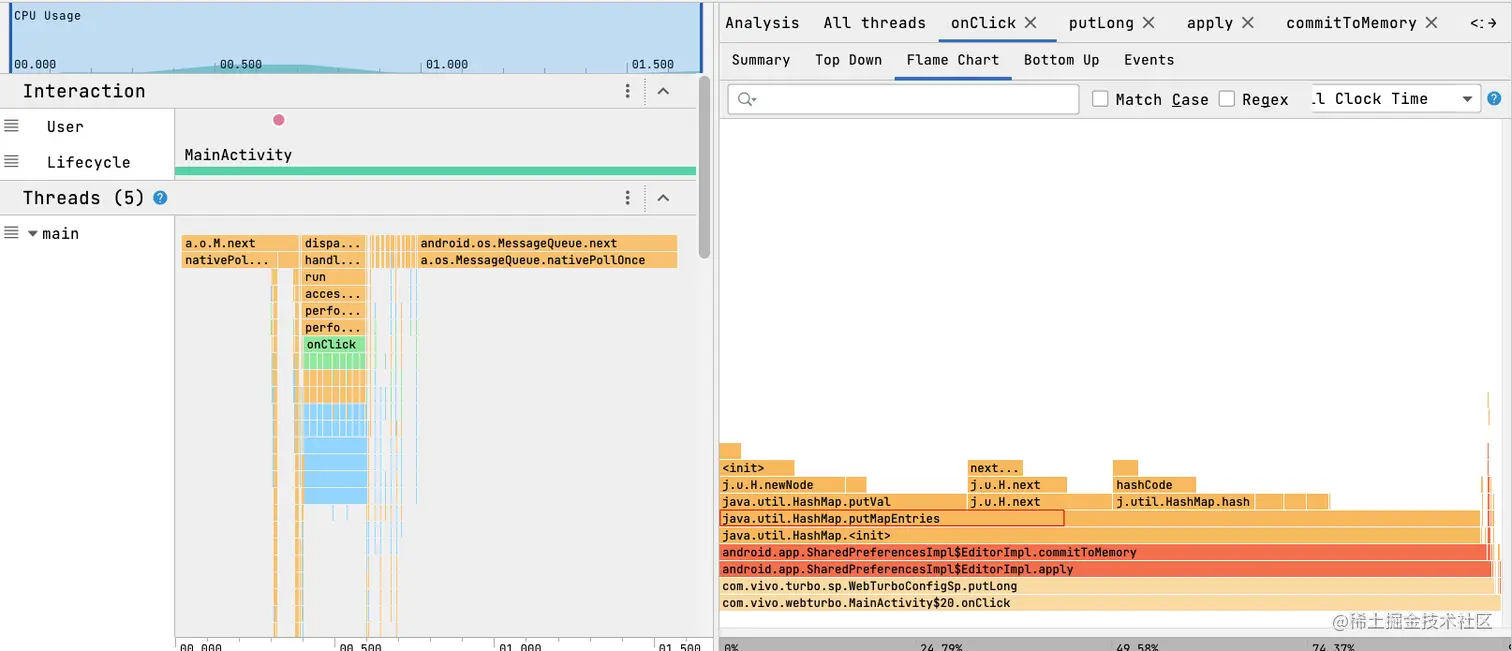The width and height of the screenshot is (1512, 651).
Task: Select the commitToMemory analysis tab
Action: [1351, 23]
